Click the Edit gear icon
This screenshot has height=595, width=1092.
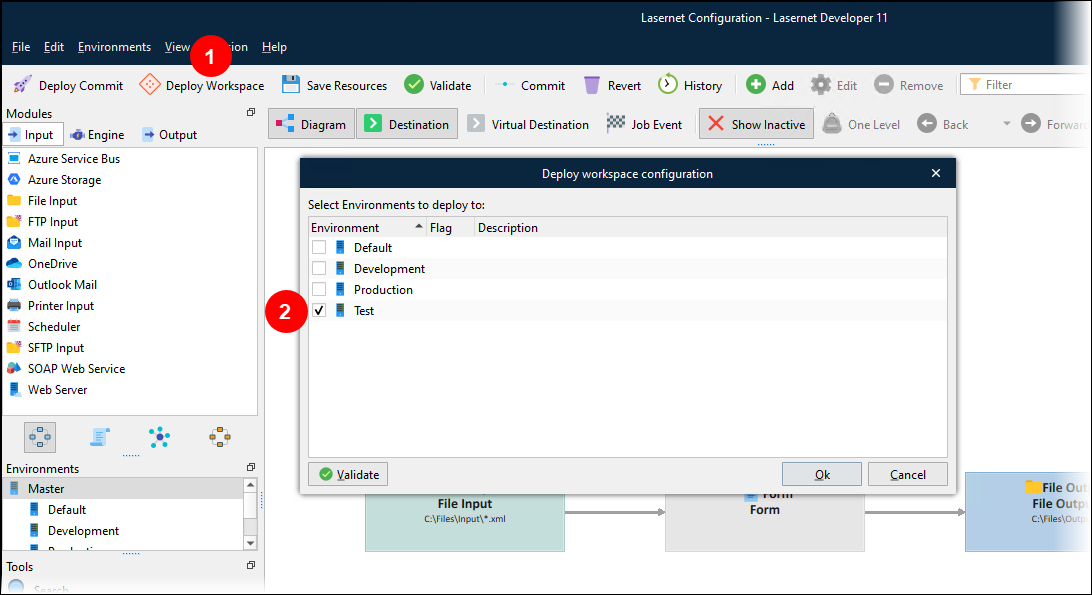coord(821,85)
